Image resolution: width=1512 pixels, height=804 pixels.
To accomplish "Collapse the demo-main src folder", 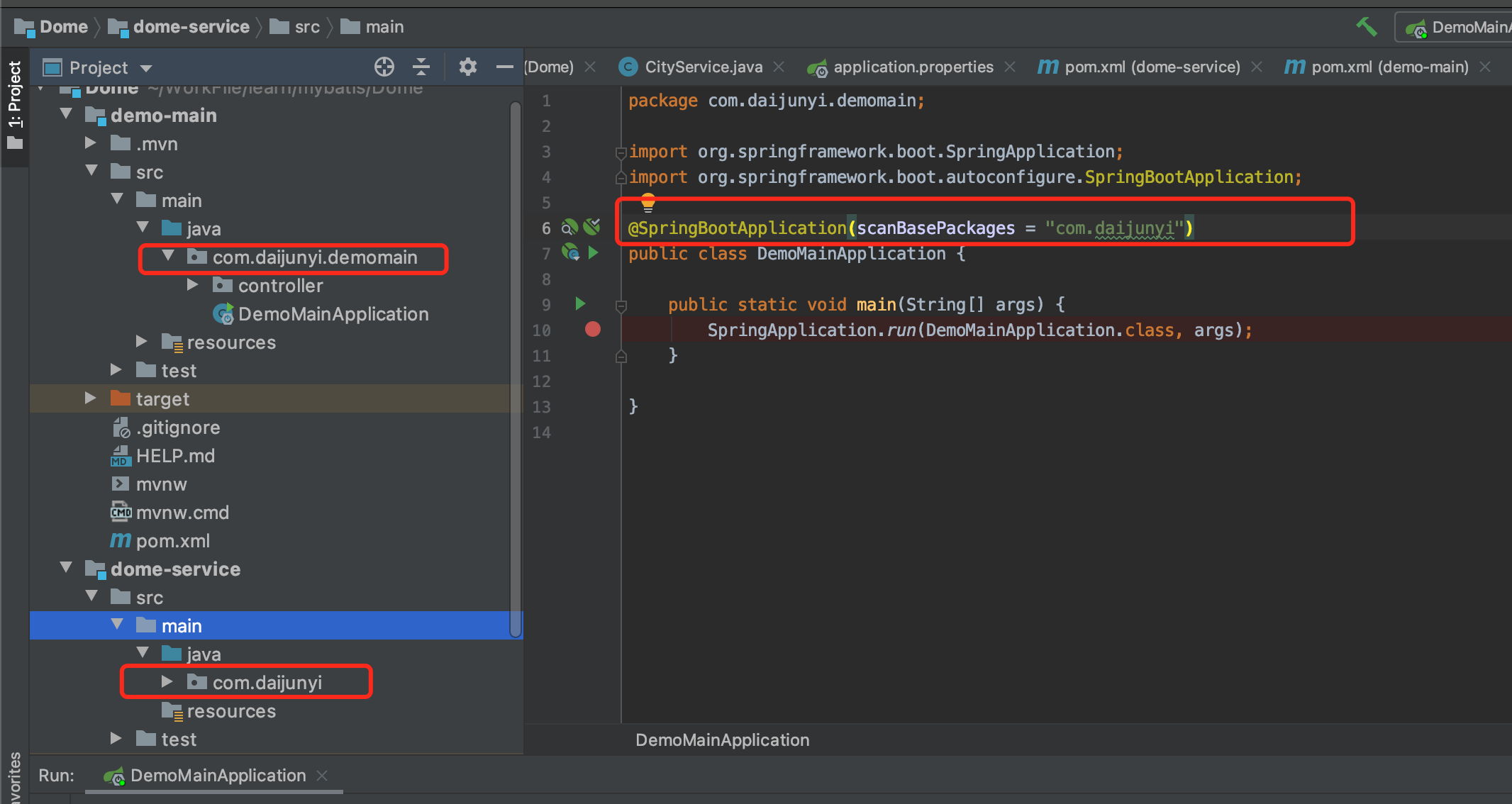I will 91,171.
